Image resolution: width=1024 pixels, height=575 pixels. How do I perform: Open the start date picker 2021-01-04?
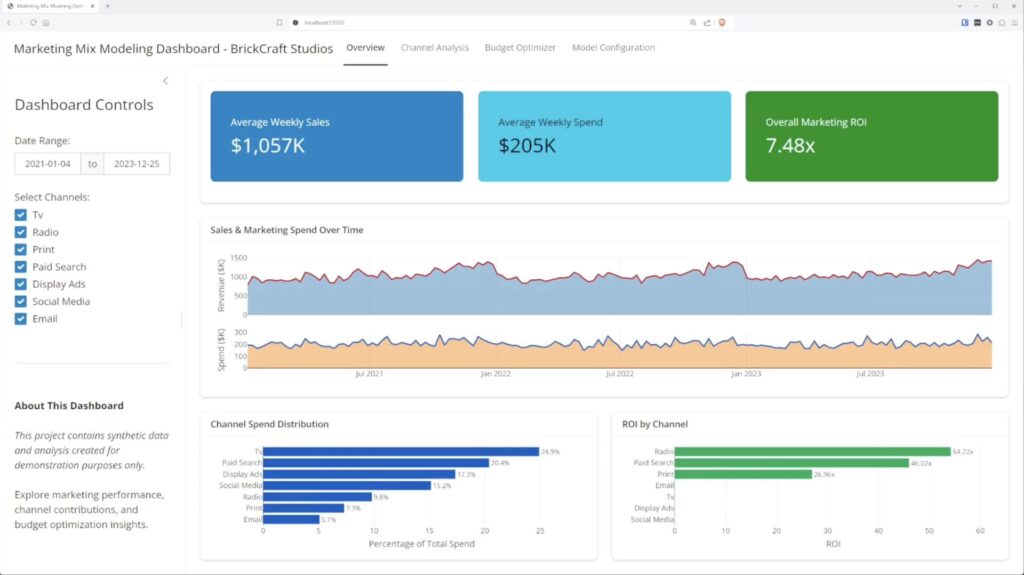(x=47, y=164)
